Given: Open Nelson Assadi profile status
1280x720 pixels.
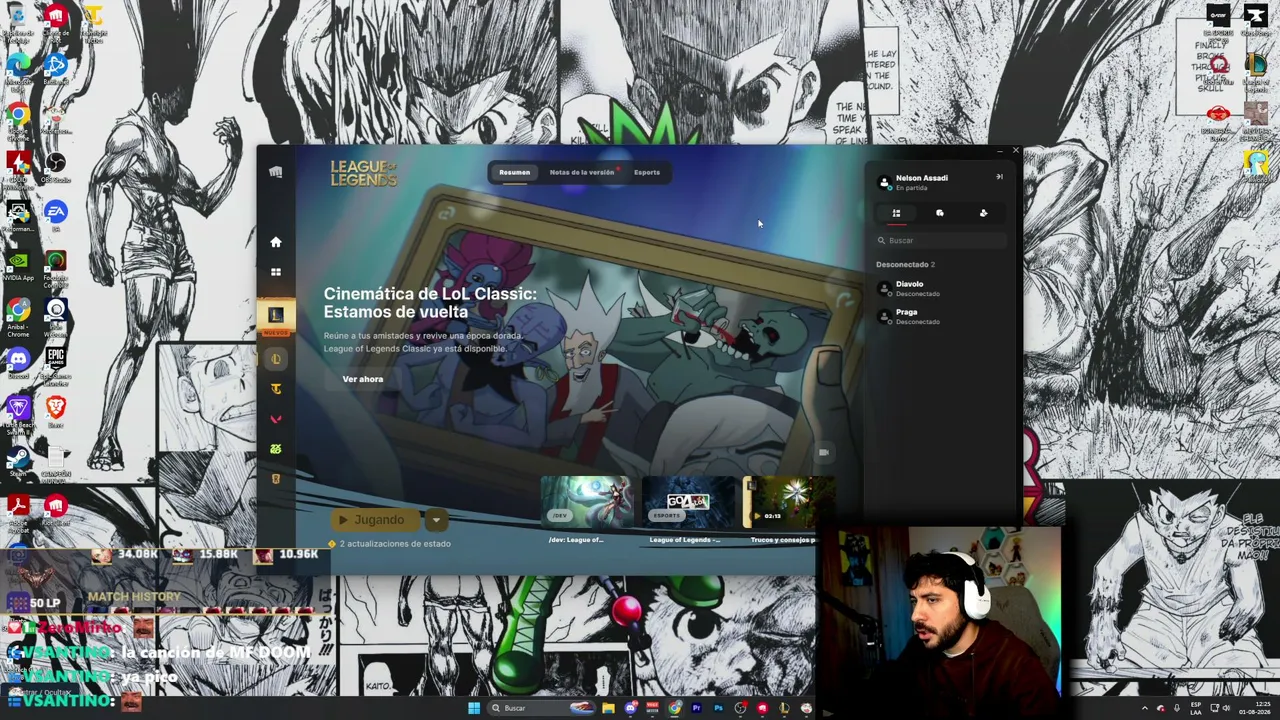Looking at the screenshot, I should (913, 181).
